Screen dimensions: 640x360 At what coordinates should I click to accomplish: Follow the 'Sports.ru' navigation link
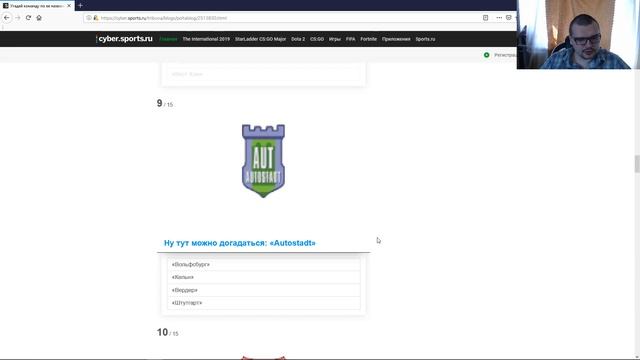pos(425,39)
